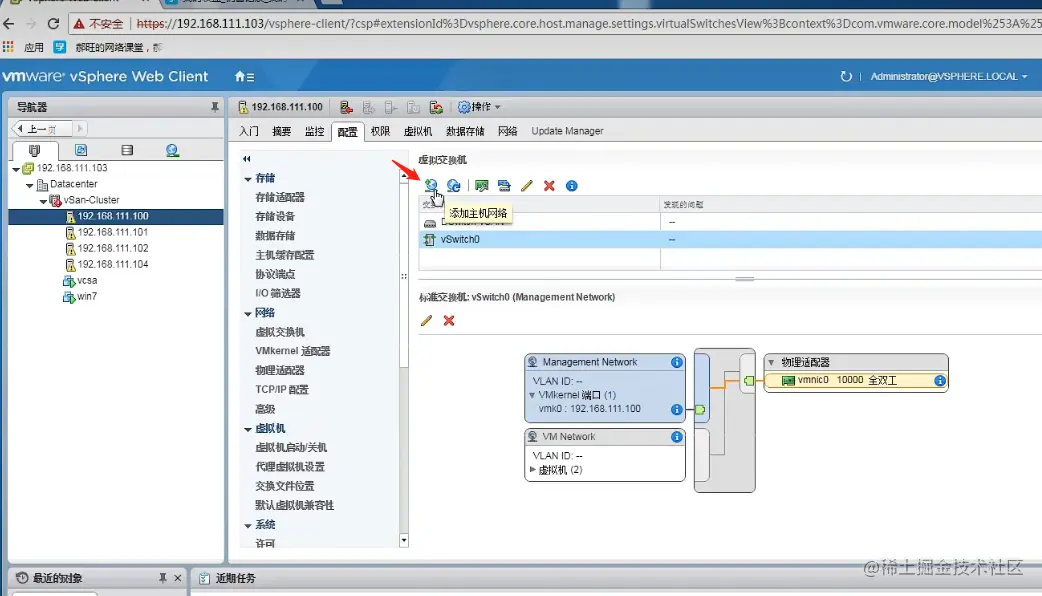The width and height of the screenshot is (1042, 596).
Task: Collapse VMkernel 端口 (1) in Management Network
Action: (x=532, y=395)
